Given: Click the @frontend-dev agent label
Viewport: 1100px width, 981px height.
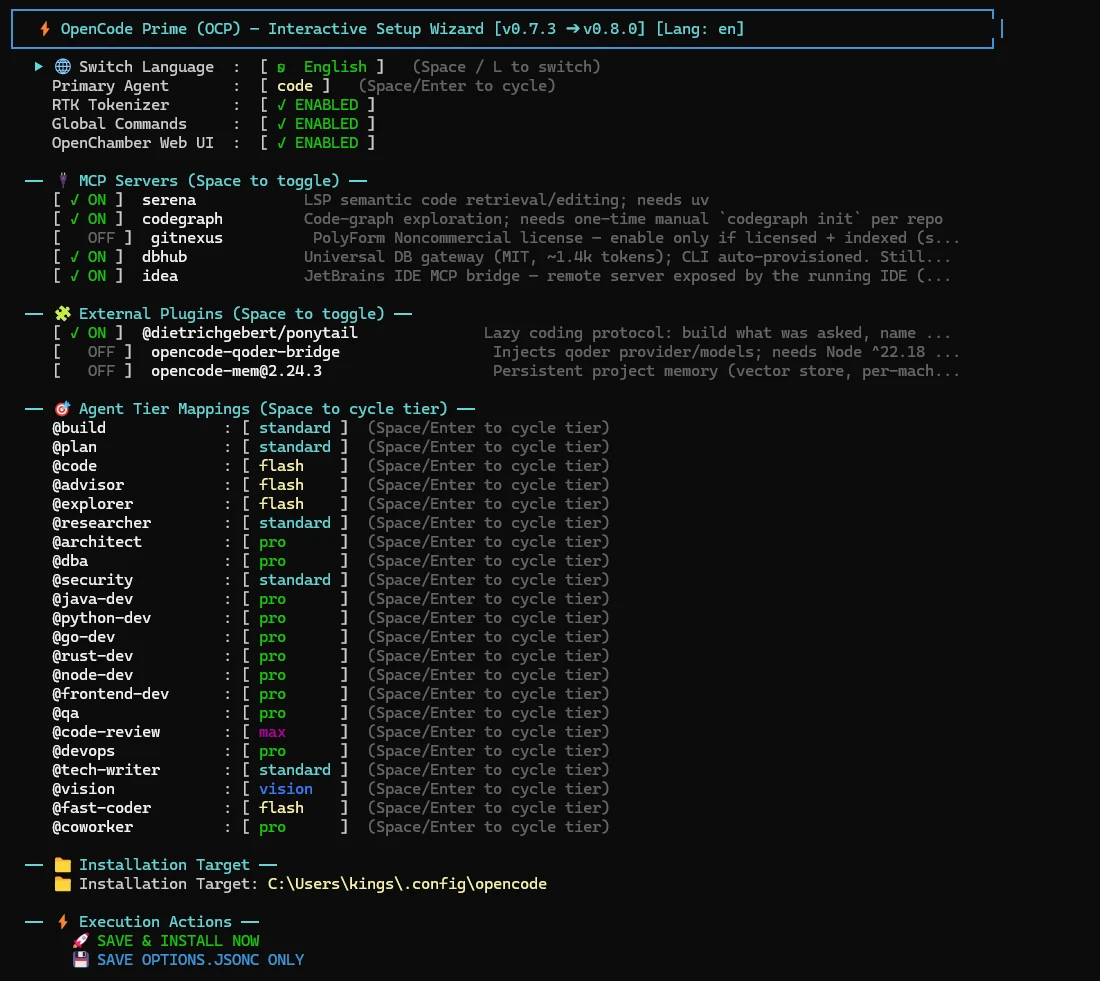Looking at the screenshot, I should coord(111,693).
